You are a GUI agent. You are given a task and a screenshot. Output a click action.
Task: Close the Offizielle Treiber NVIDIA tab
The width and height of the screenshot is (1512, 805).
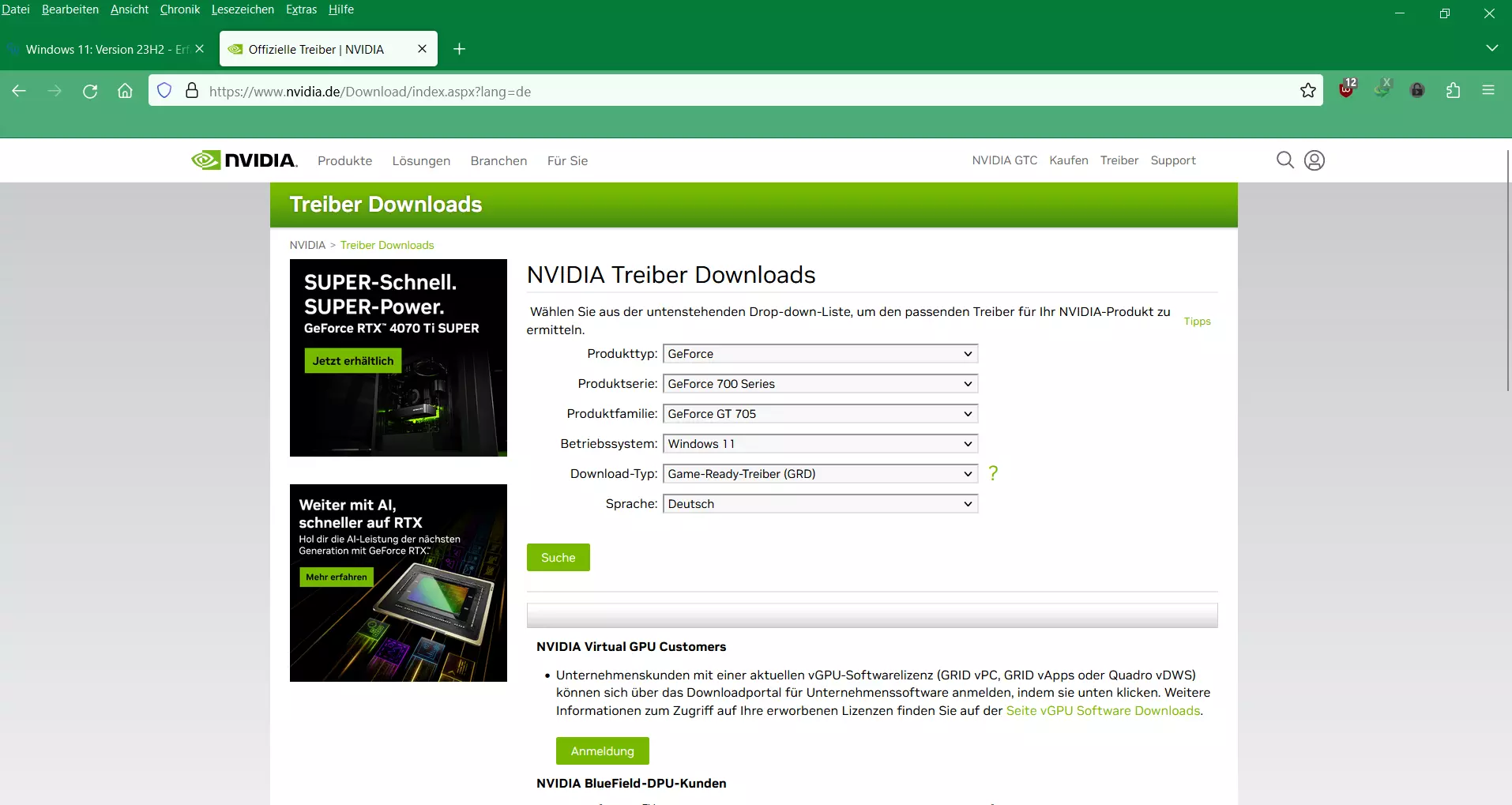coord(422,49)
